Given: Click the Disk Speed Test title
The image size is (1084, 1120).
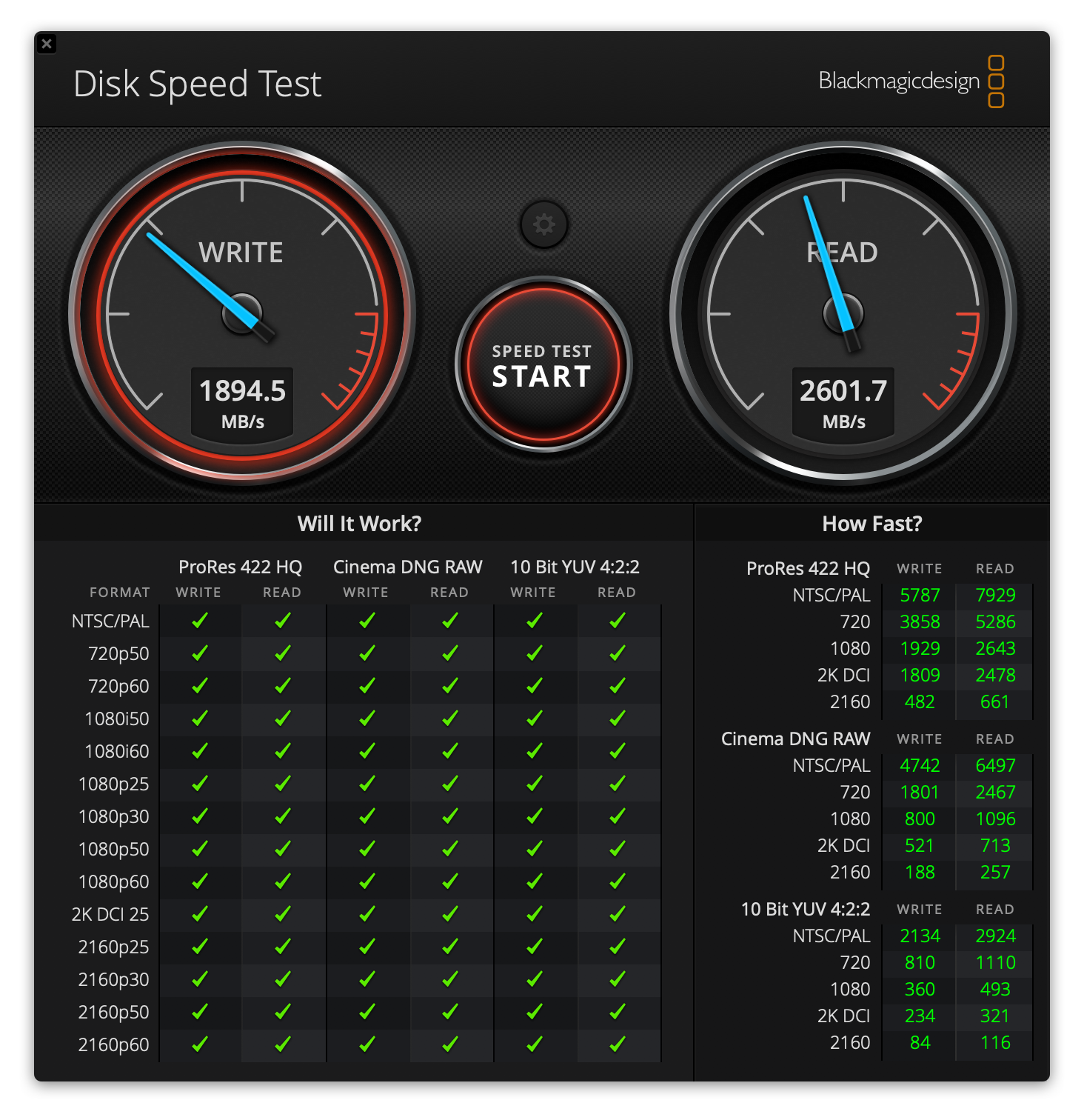Looking at the screenshot, I should [198, 84].
